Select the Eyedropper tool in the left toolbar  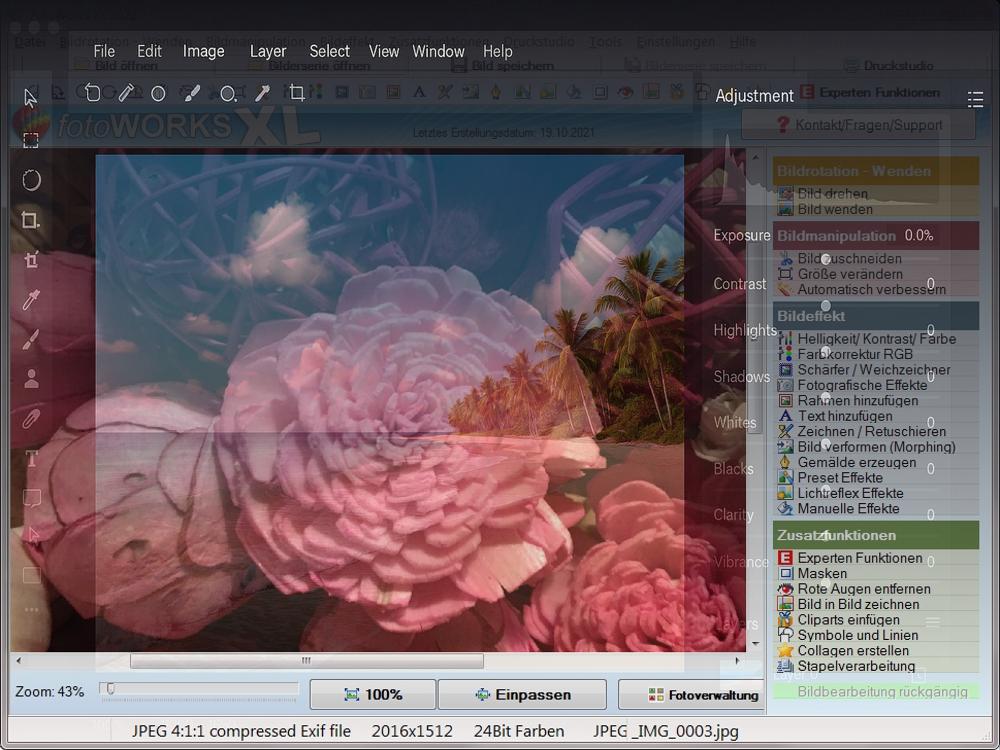tap(31, 300)
